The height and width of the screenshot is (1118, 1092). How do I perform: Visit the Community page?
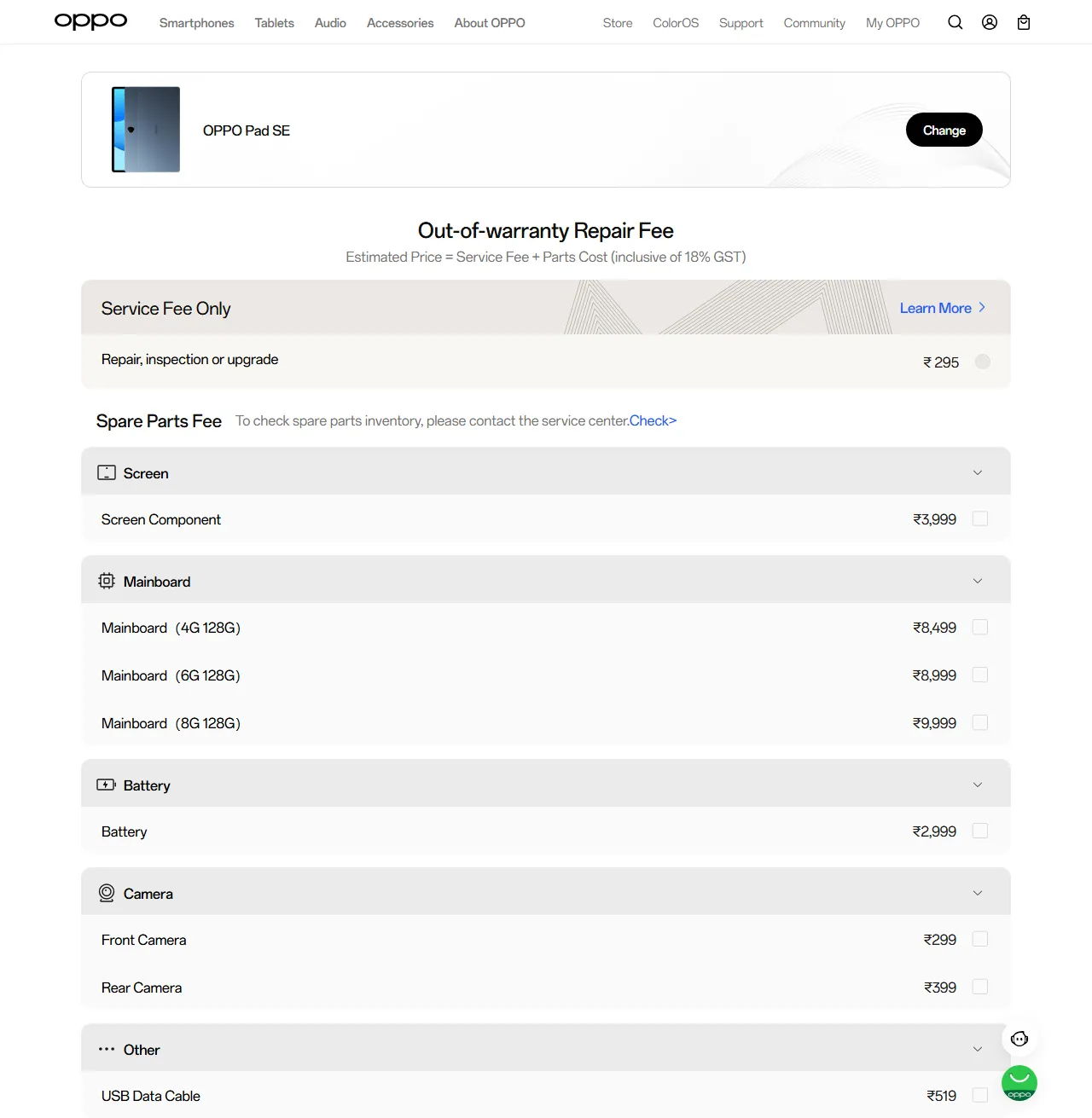(x=815, y=23)
